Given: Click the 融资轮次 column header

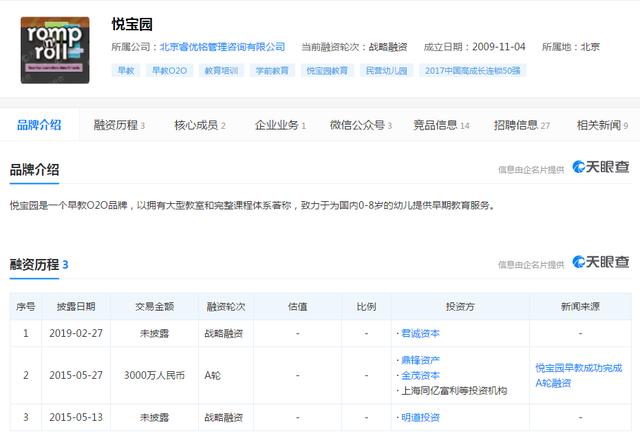Looking at the screenshot, I should pos(226,307).
